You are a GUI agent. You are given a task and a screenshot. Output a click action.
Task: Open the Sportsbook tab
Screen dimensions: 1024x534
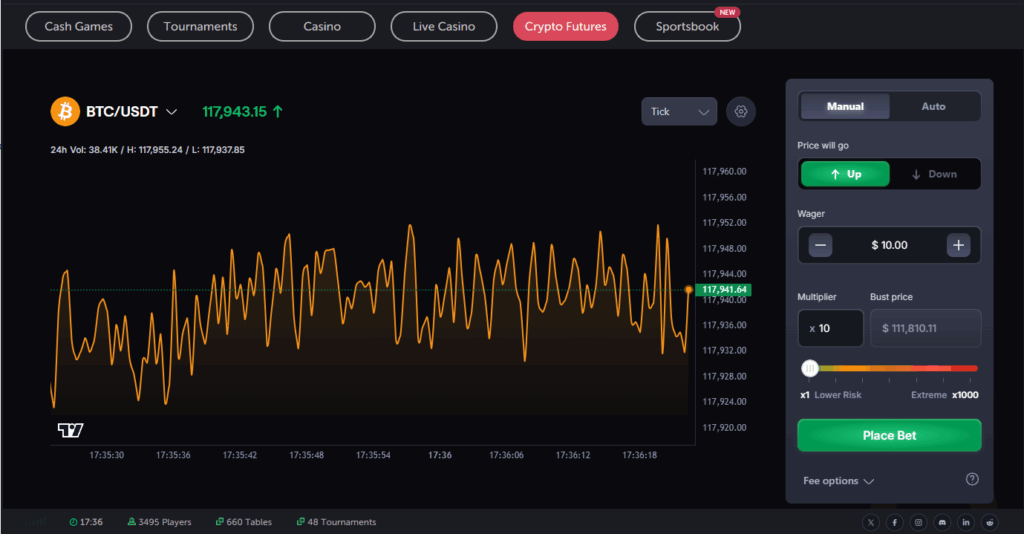687,27
